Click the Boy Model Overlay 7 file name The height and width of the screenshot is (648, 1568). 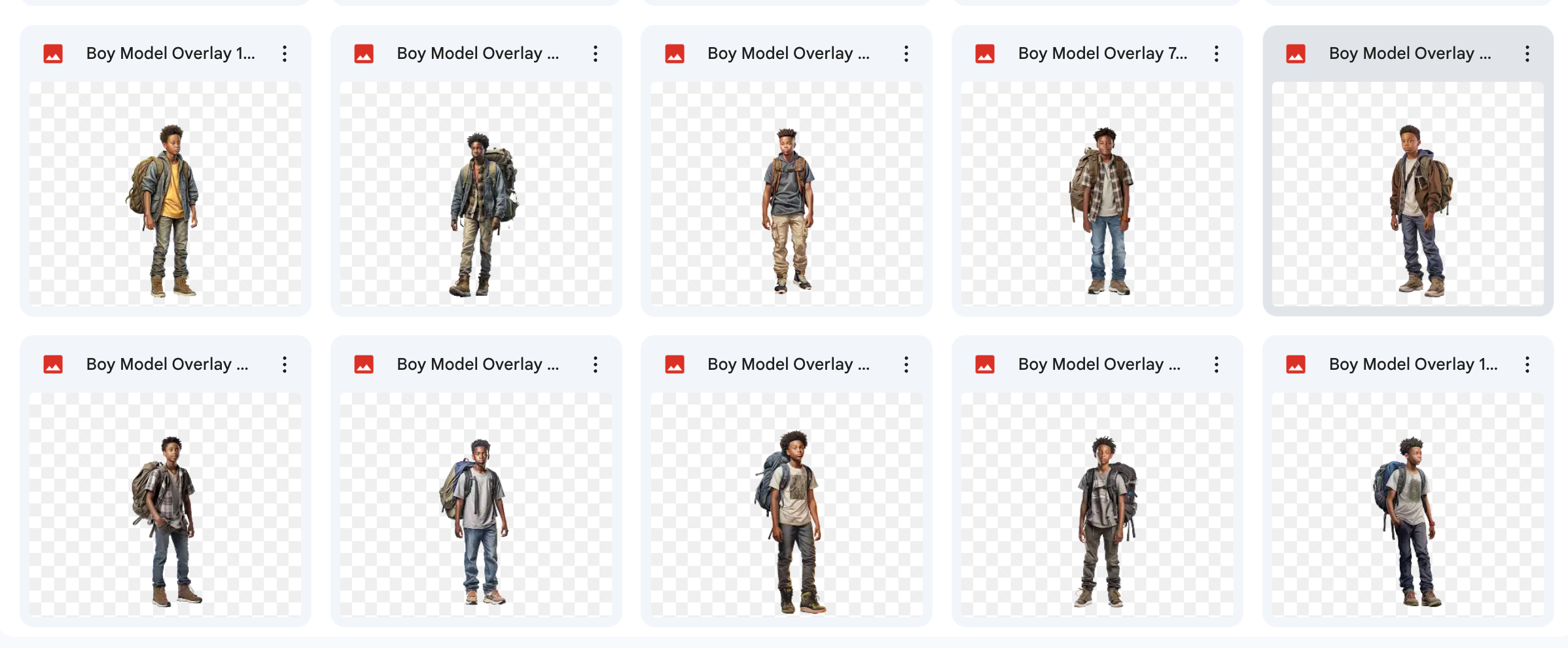pyautogui.click(x=1102, y=54)
